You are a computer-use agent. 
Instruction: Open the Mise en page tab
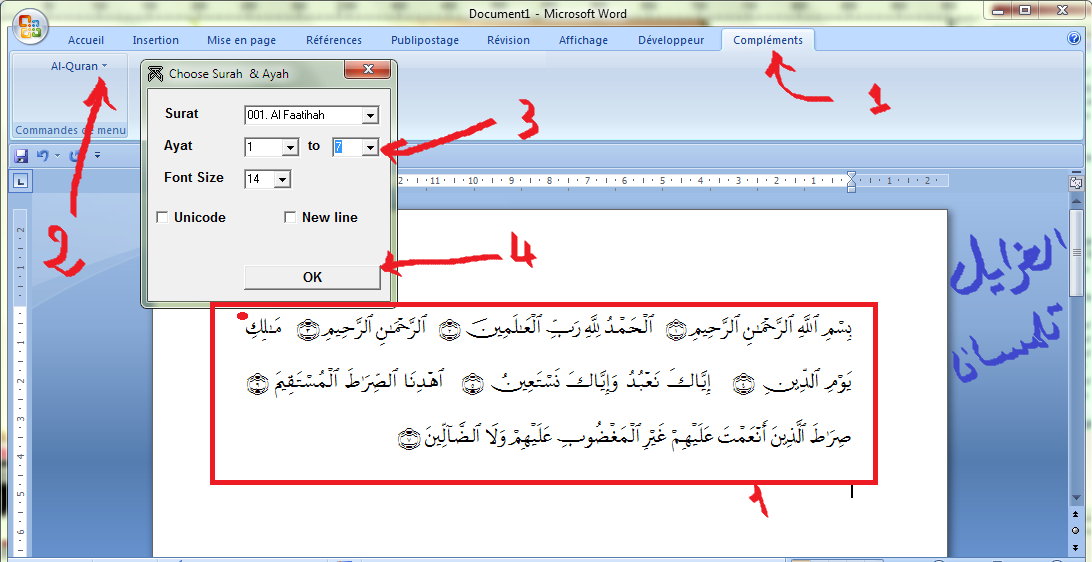click(x=242, y=40)
